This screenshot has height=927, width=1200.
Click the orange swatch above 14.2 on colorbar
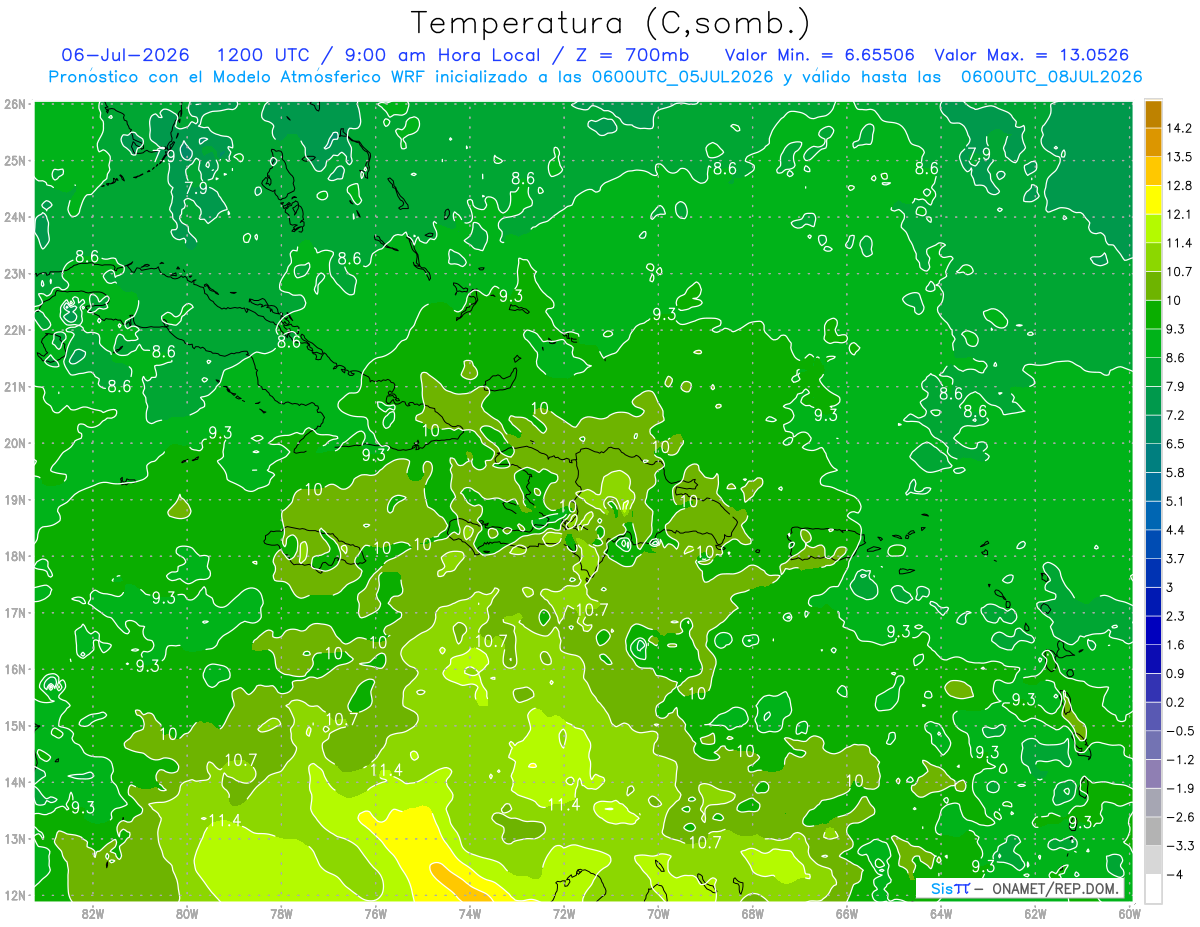(1153, 114)
